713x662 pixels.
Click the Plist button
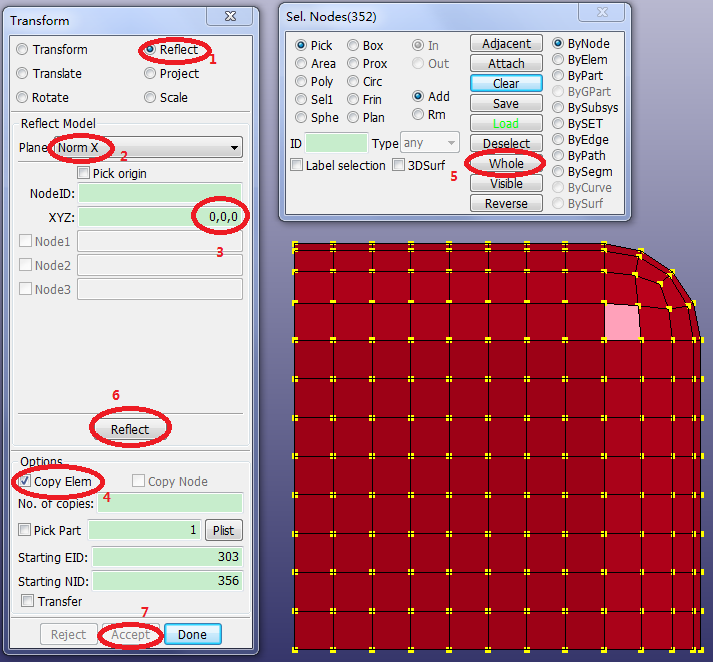[224, 530]
